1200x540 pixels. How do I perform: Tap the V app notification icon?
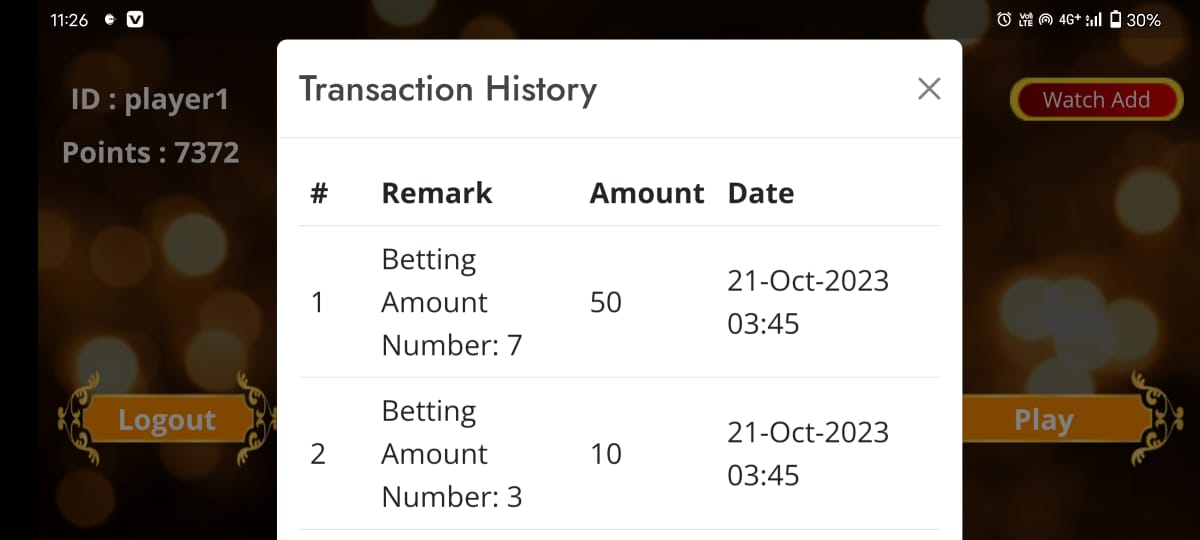pos(135,20)
